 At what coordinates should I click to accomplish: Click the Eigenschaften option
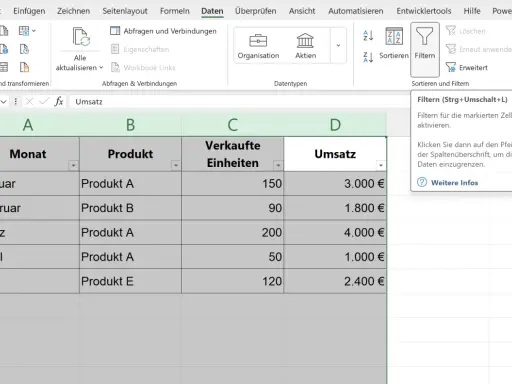pos(140,49)
